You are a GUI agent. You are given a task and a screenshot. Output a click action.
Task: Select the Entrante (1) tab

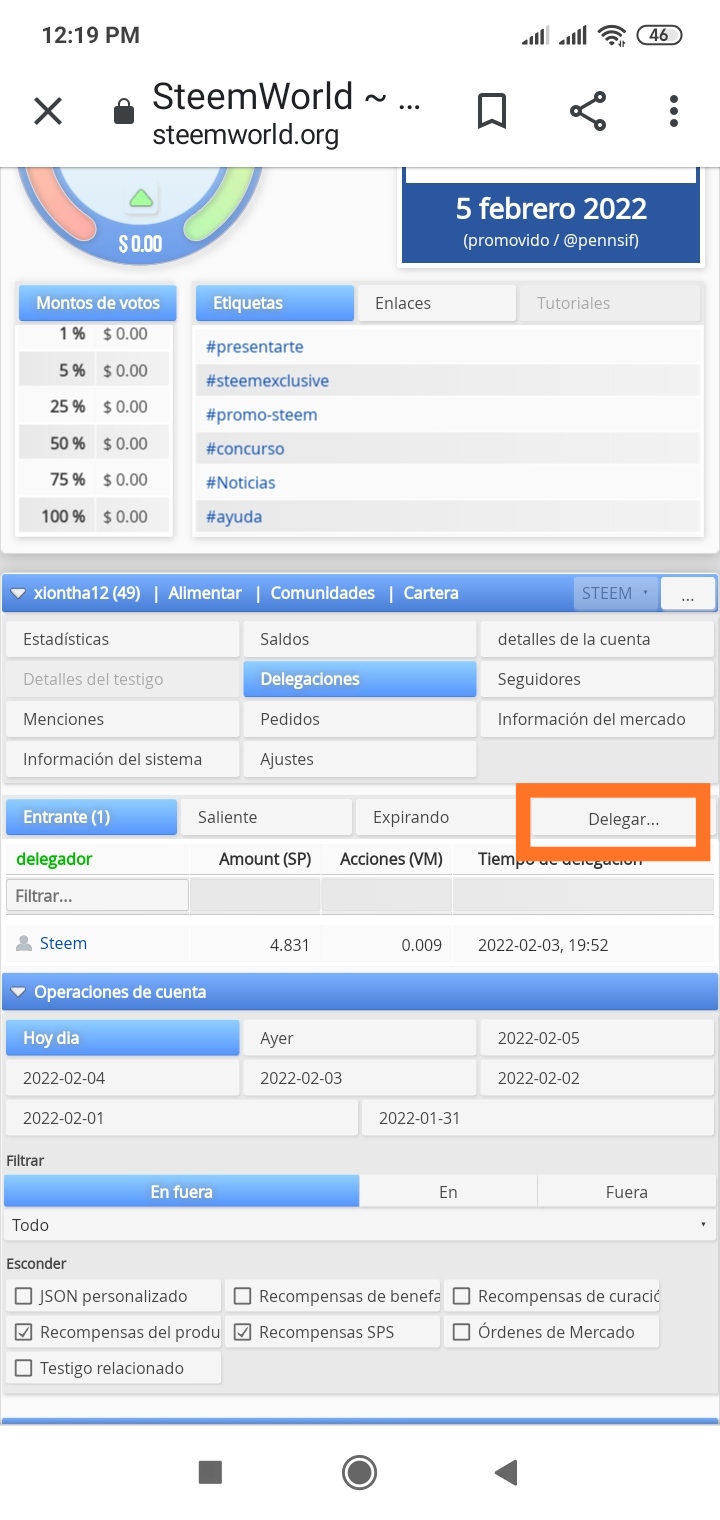point(92,817)
